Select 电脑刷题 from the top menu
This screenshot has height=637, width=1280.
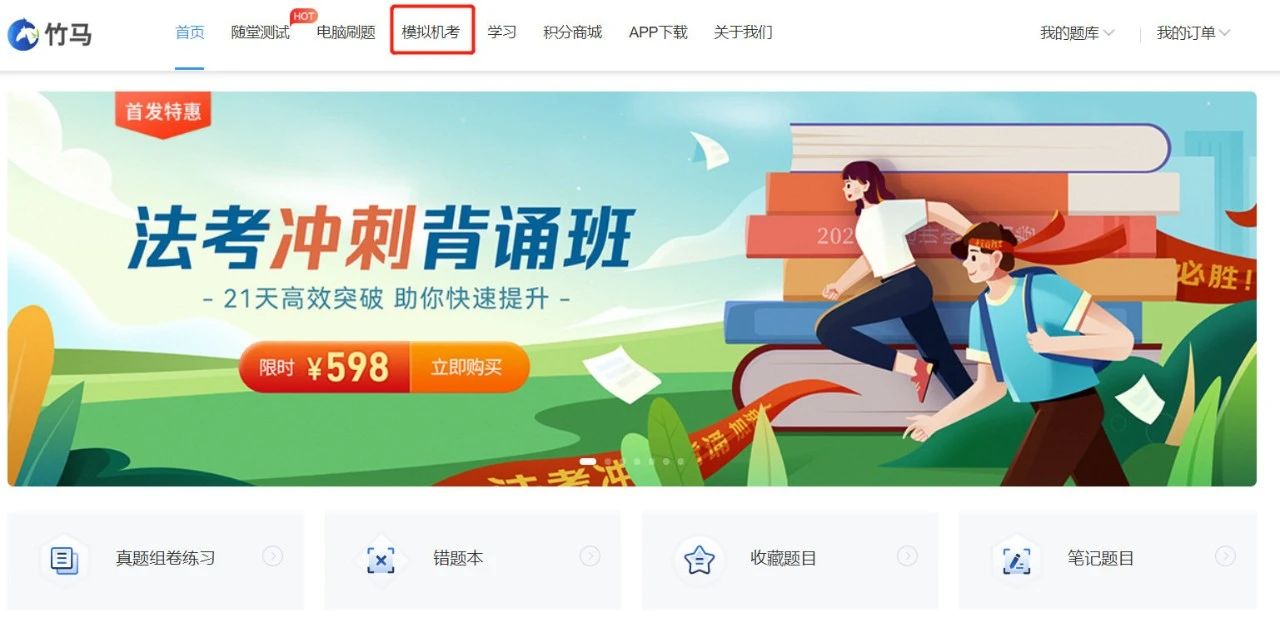coord(346,32)
